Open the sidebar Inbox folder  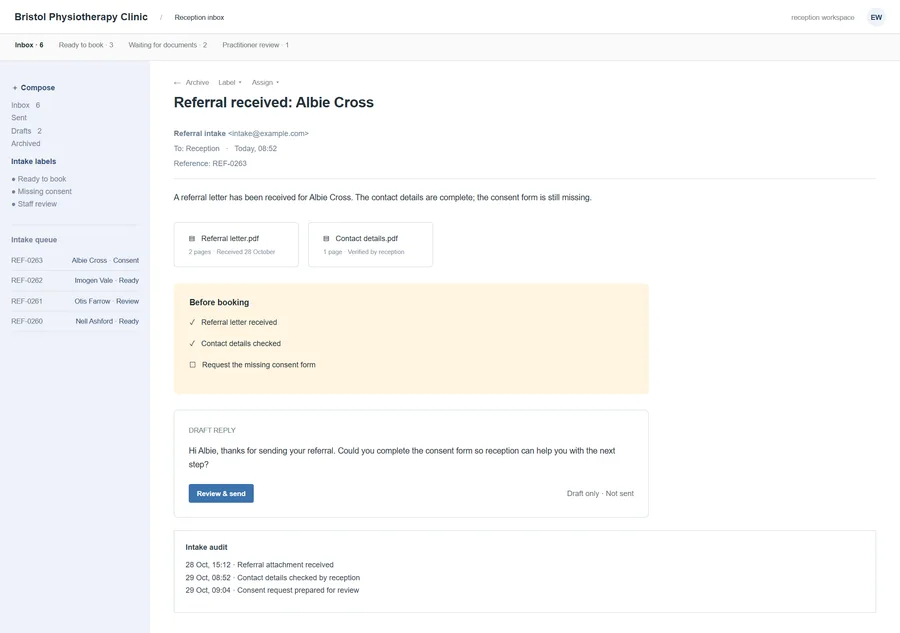click(x=26, y=105)
